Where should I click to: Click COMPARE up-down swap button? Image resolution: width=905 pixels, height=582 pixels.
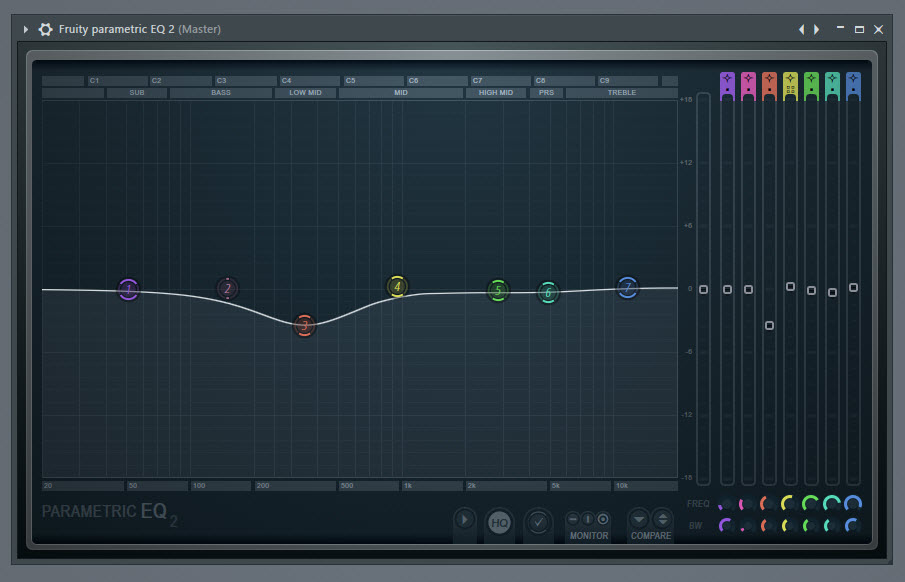click(663, 519)
